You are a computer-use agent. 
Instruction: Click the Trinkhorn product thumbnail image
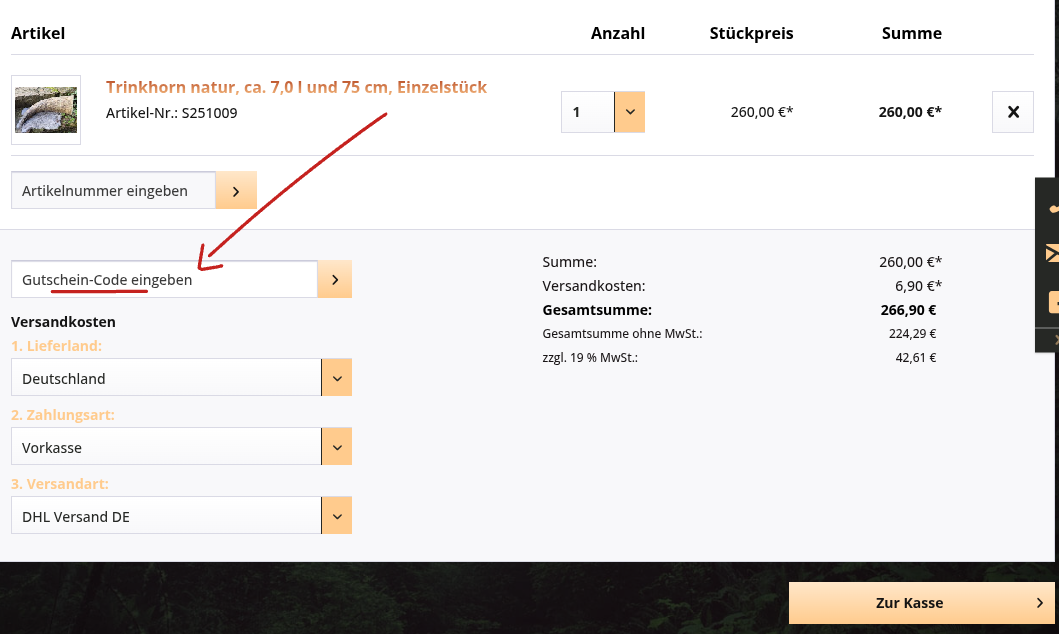click(46, 110)
